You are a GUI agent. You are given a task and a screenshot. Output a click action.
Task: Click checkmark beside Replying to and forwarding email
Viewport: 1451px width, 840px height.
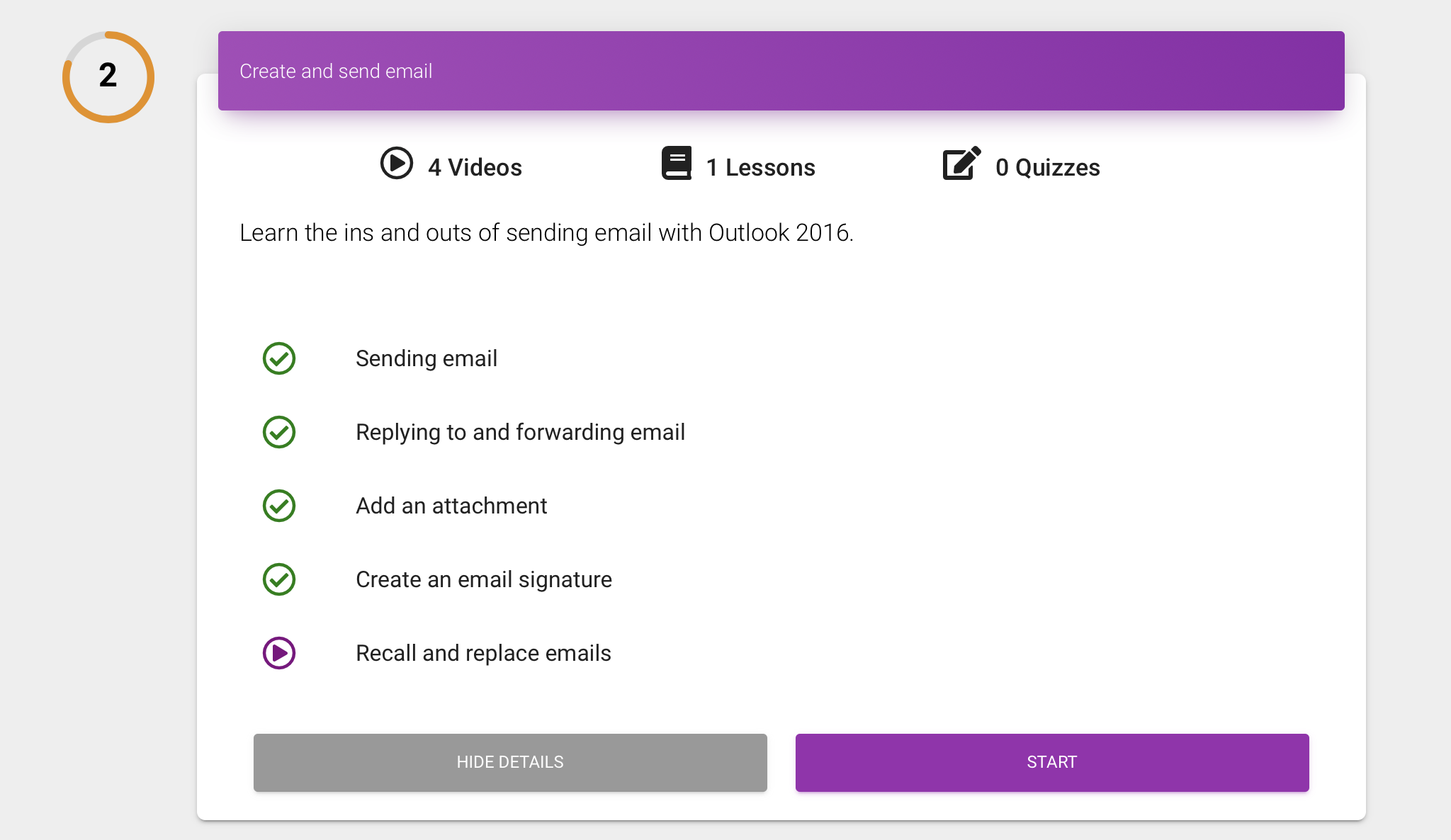click(x=279, y=432)
